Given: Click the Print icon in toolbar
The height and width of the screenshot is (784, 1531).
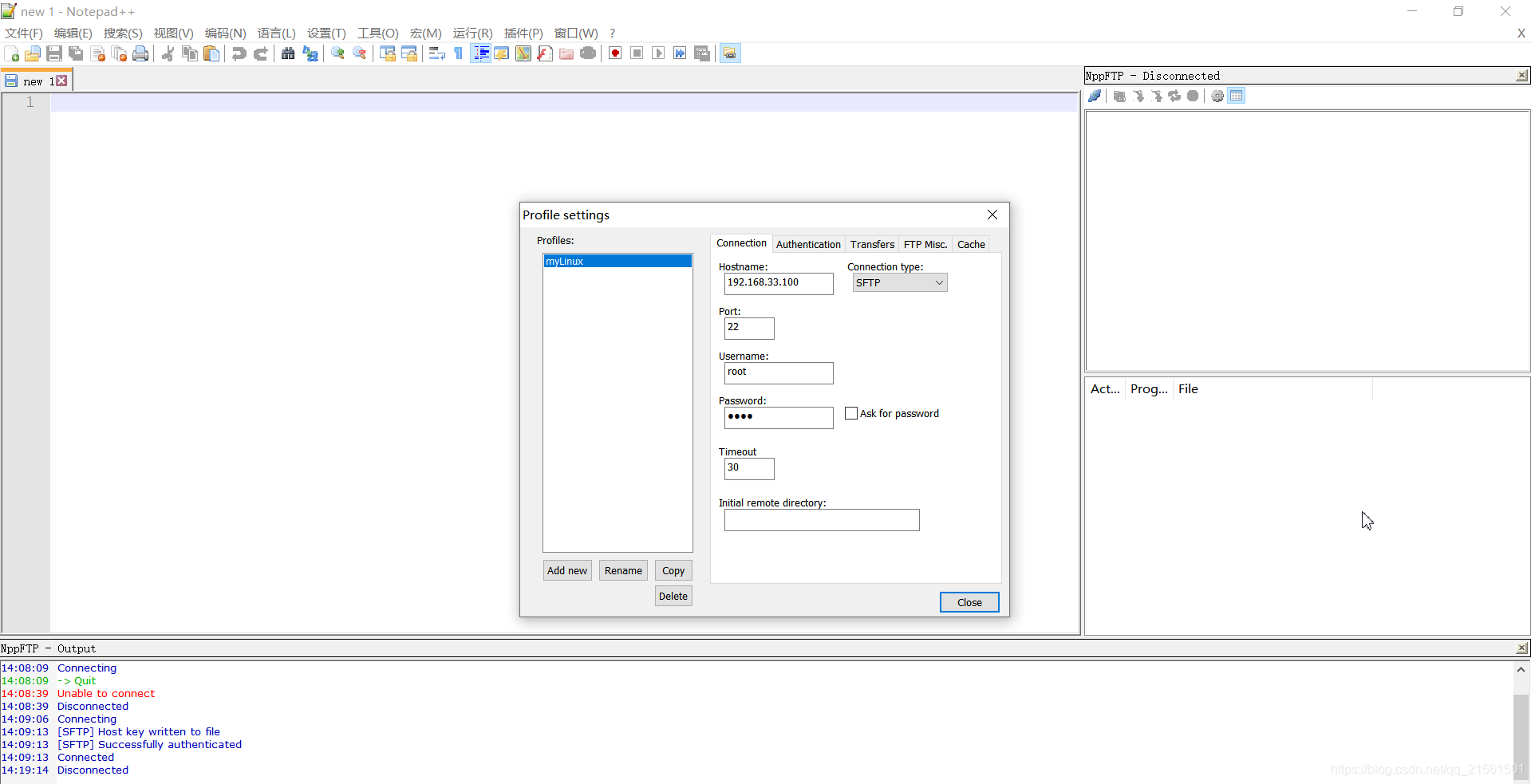Looking at the screenshot, I should tap(140, 53).
